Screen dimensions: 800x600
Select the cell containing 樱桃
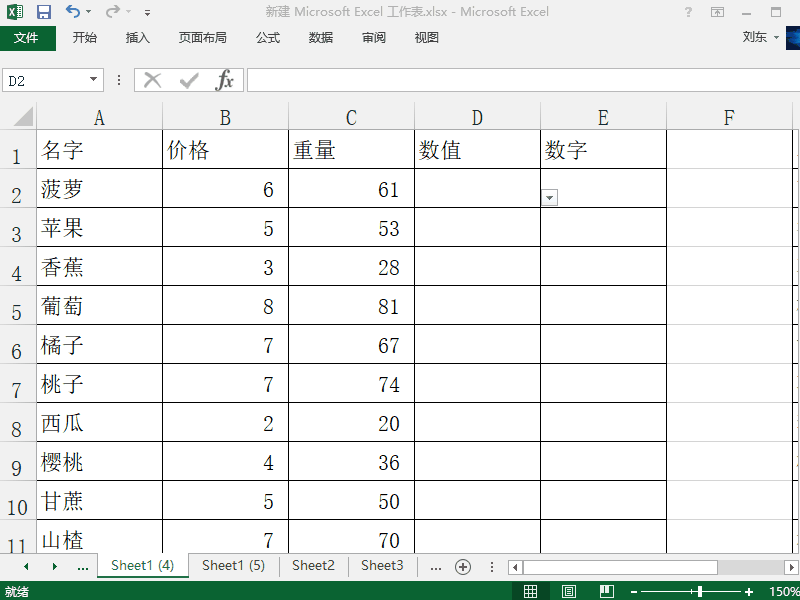point(99,461)
